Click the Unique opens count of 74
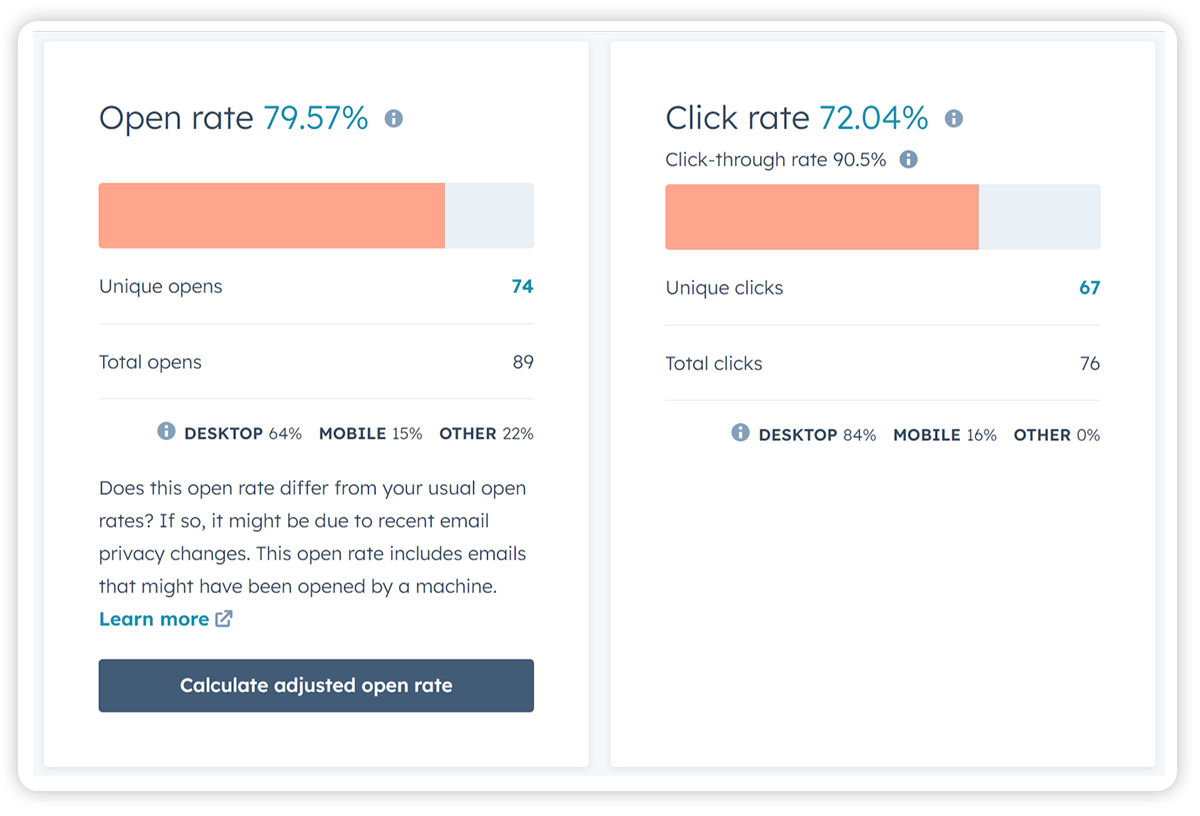 (x=524, y=287)
